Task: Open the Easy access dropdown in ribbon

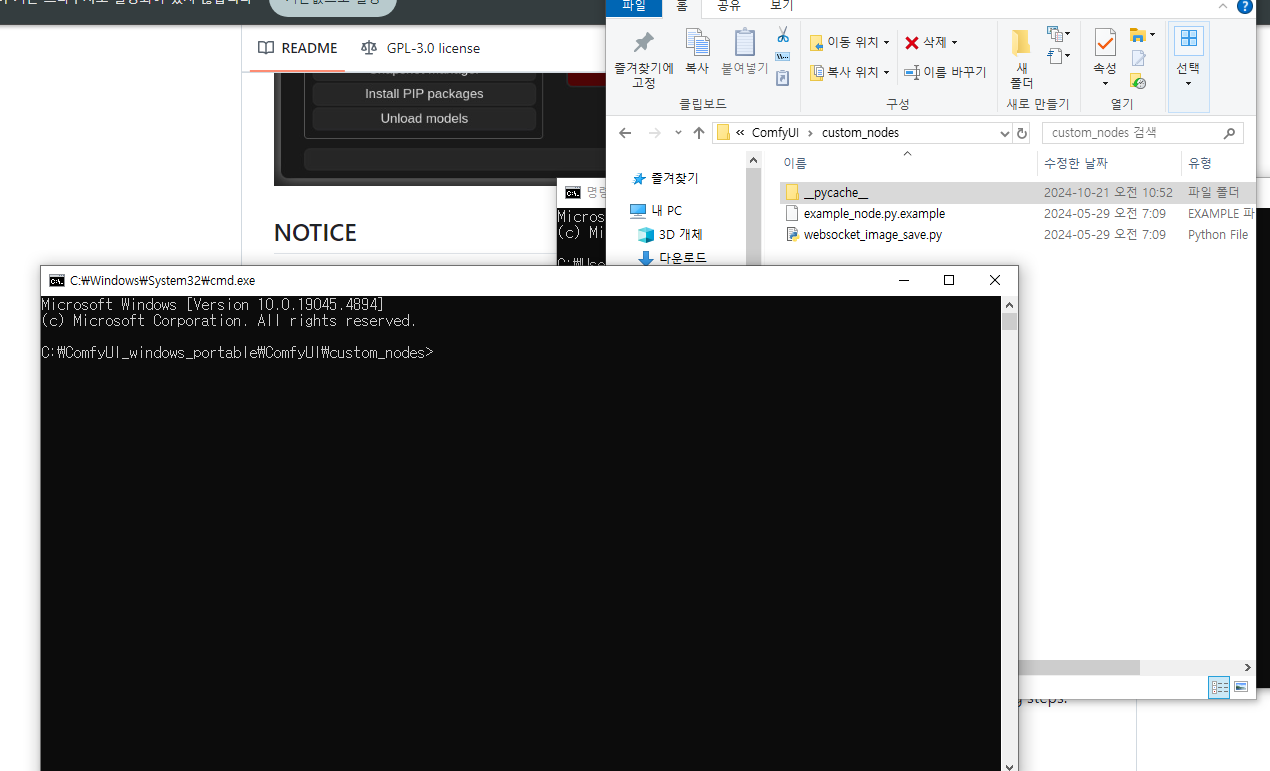Action: coord(1059,56)
